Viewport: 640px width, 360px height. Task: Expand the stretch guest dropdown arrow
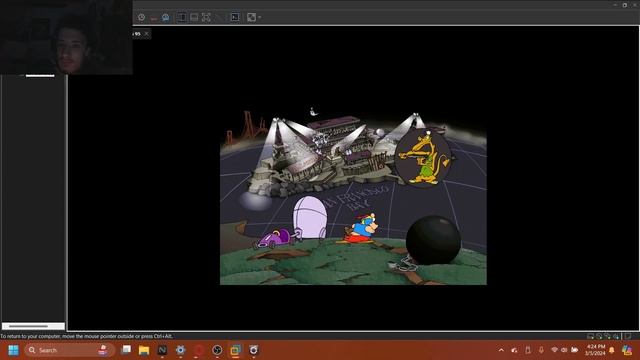click(x=260, y=18)
